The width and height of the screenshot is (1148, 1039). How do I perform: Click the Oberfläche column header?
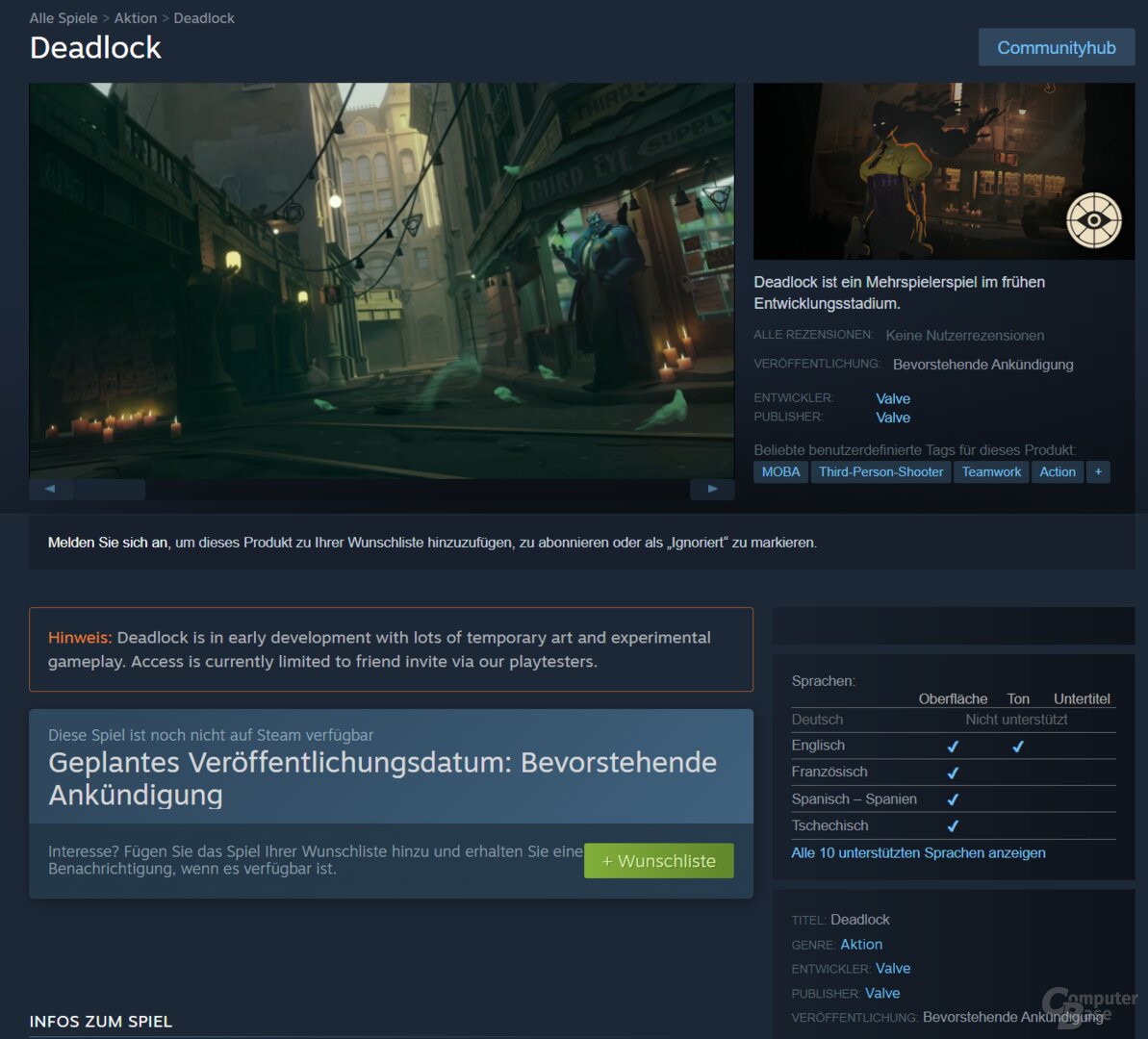(x=953, y=698)
